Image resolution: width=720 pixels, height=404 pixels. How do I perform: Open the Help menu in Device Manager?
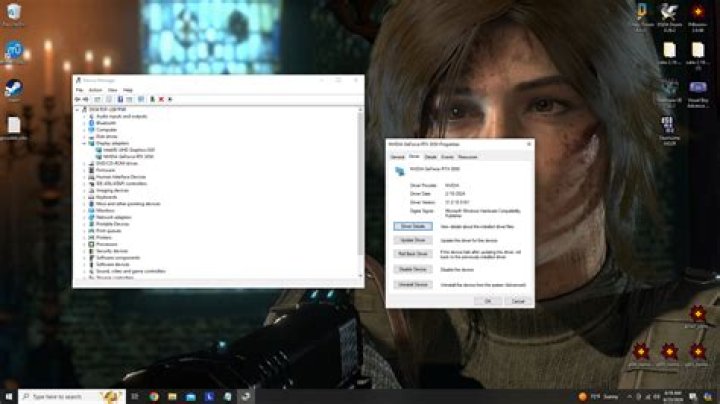(128, 90)
